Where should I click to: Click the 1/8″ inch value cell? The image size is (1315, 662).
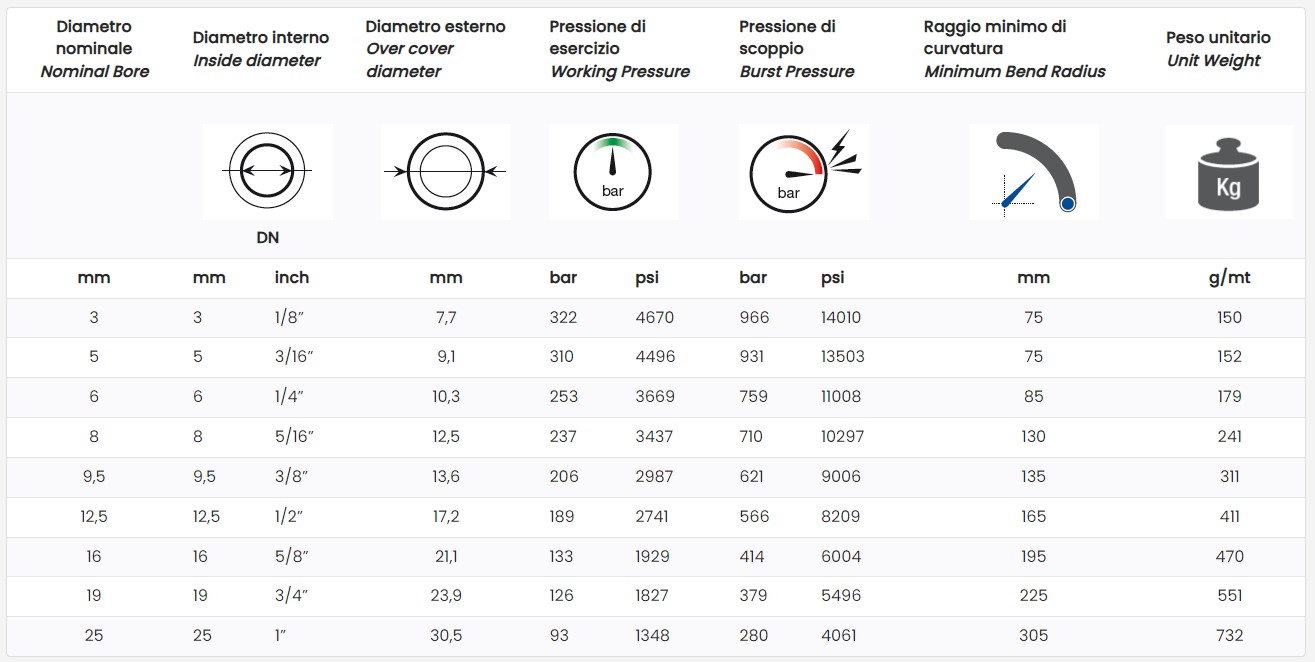(289, 318)
